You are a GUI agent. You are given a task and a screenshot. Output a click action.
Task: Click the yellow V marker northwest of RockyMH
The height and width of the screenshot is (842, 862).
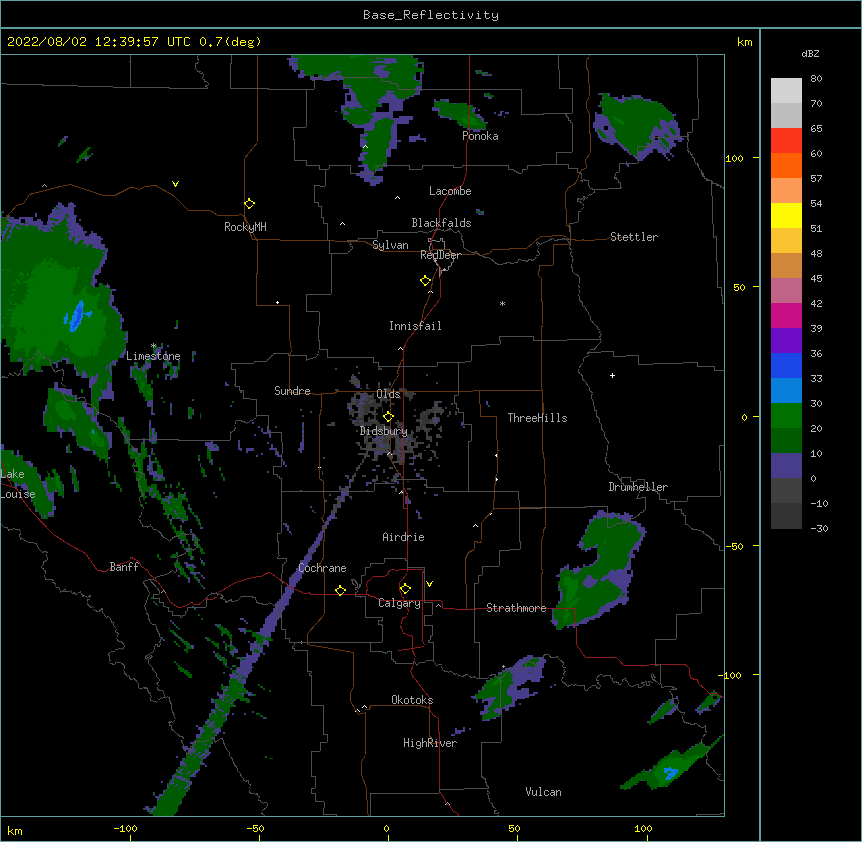point(175,184)
